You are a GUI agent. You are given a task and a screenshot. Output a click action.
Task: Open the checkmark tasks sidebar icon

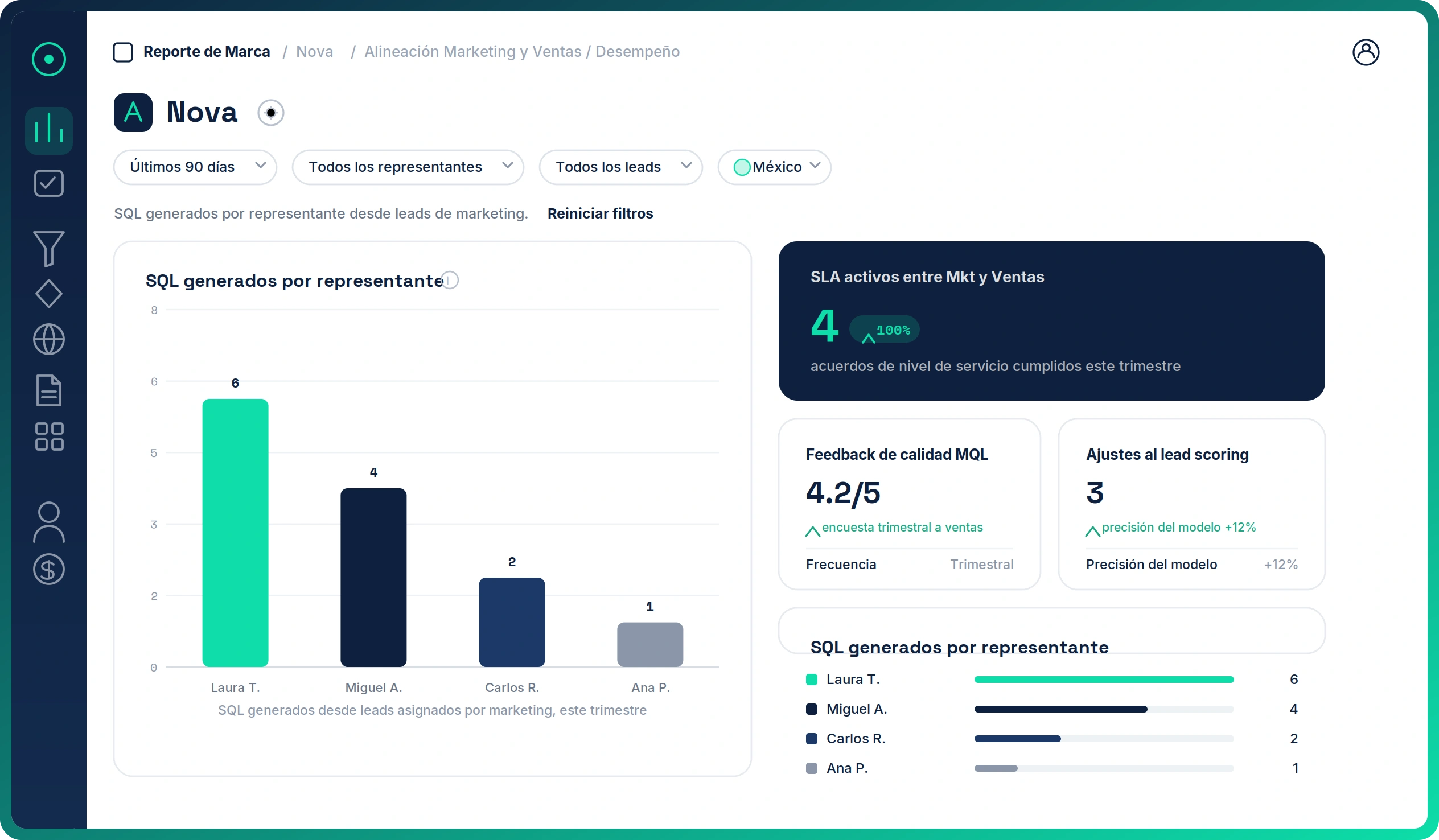click(48, 183)
